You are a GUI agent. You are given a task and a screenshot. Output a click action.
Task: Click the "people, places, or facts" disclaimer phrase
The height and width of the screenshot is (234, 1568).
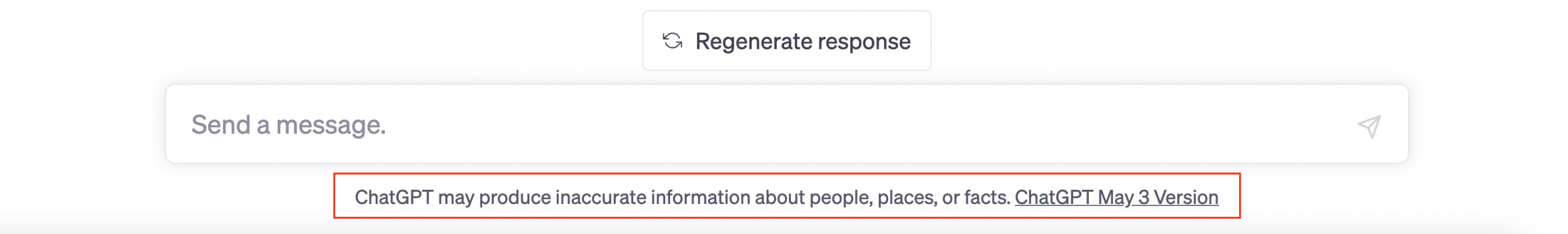pos(910,197)
